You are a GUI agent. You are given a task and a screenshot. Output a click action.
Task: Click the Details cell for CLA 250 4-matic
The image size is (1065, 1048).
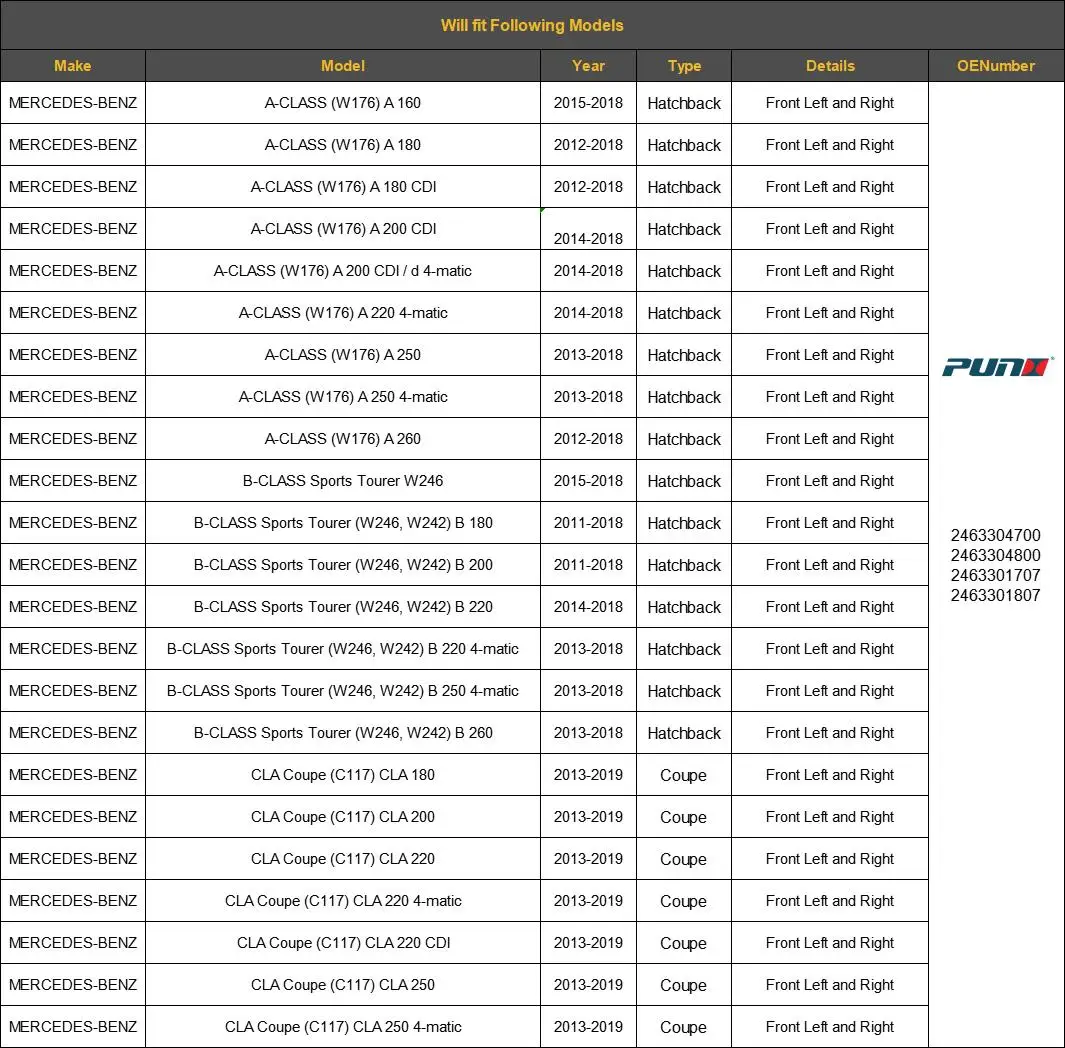[830, 1027]
